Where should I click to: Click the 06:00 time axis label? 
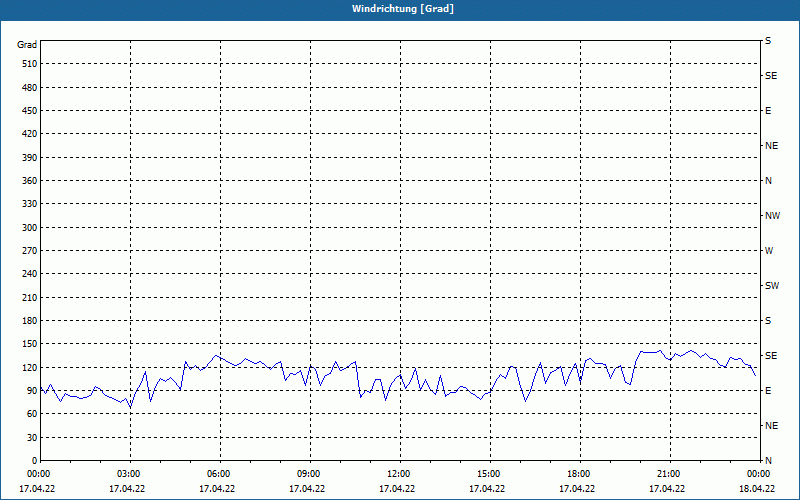220,474
